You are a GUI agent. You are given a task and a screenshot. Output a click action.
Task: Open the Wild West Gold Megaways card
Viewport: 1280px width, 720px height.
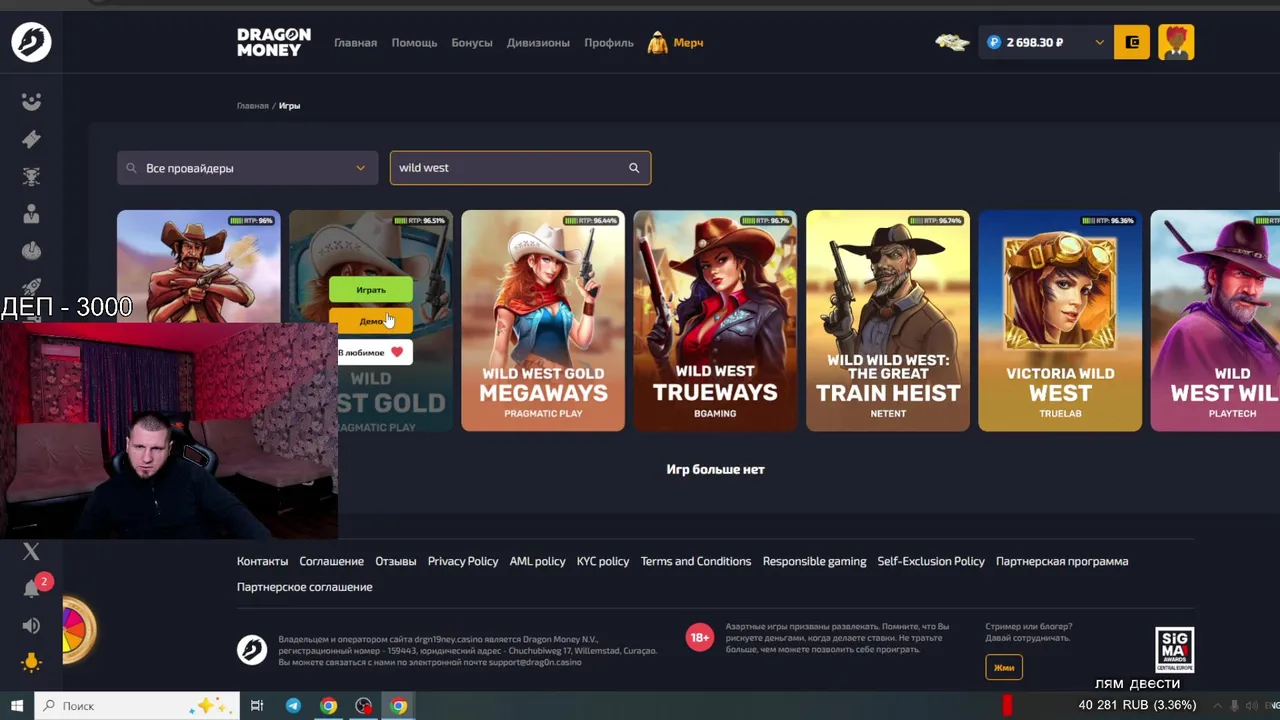[543, 320]
